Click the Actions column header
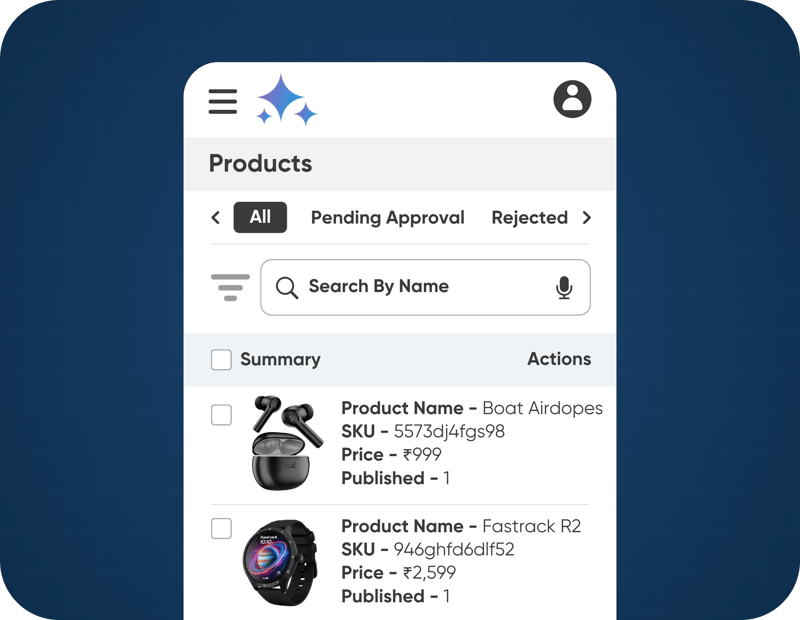The image size is (800, 620). tap(559, 359)
